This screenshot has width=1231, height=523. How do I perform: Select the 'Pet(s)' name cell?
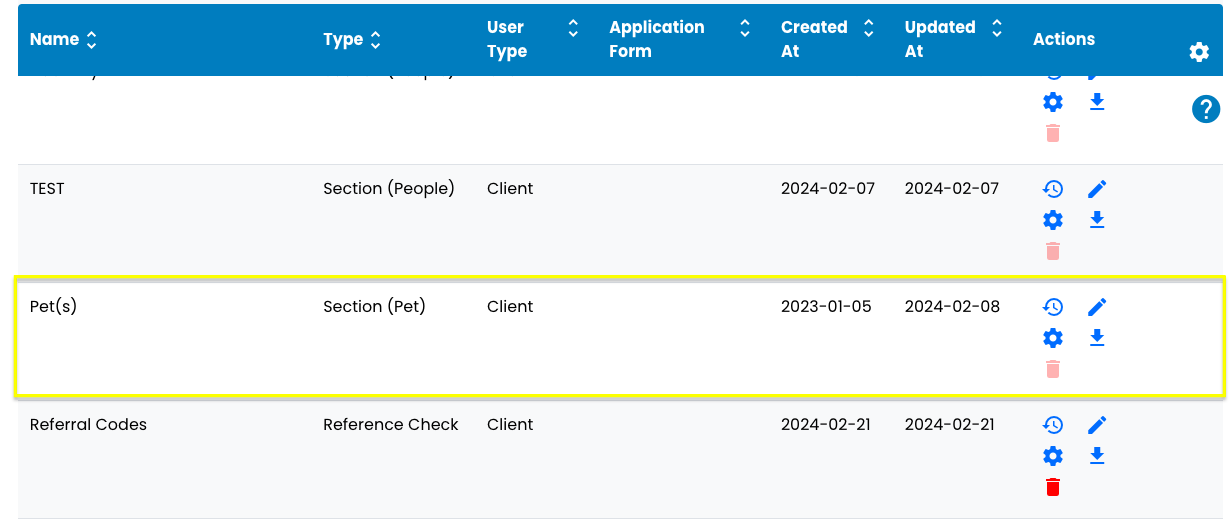point(53,306)
